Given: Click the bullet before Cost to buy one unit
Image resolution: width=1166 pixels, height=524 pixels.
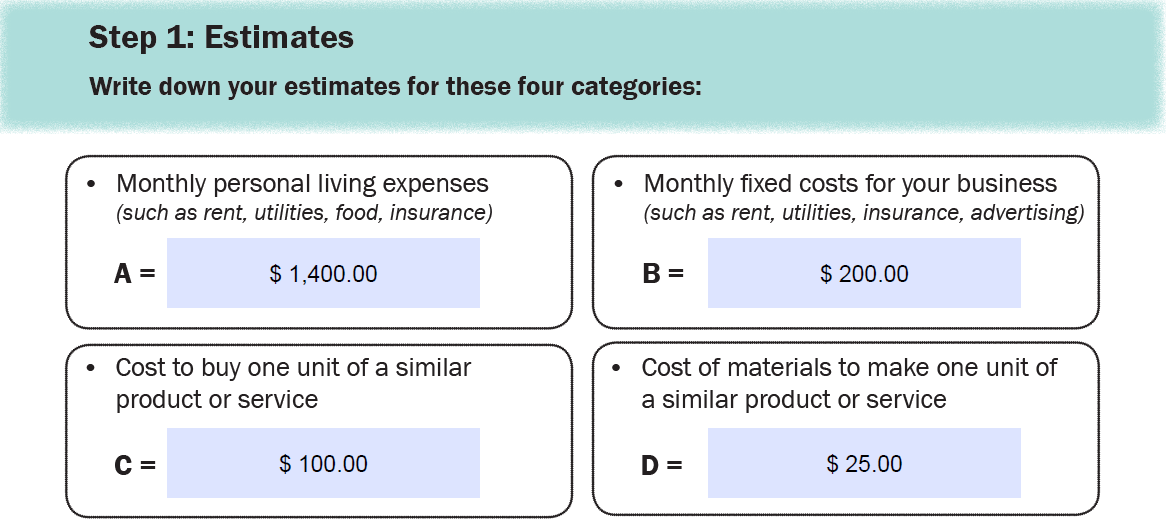Looking at the screenshot, I should click(92, 369).
